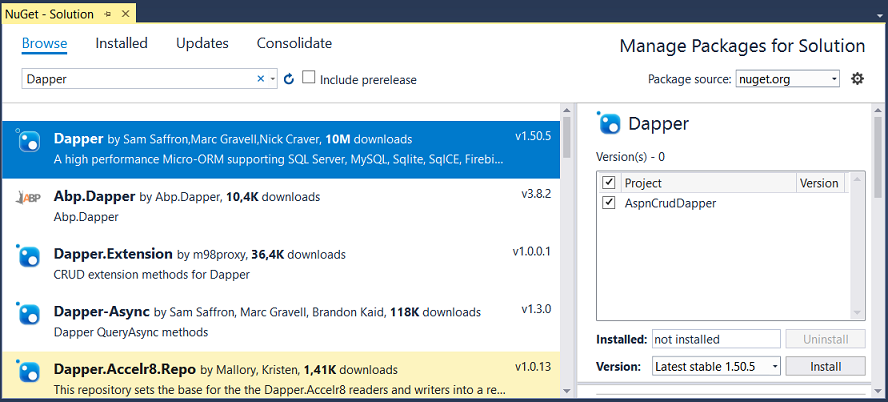This screenshot has width=888, height=402.
Task: Click the Dapper.Extension package icon
Action: coord(28,256)
